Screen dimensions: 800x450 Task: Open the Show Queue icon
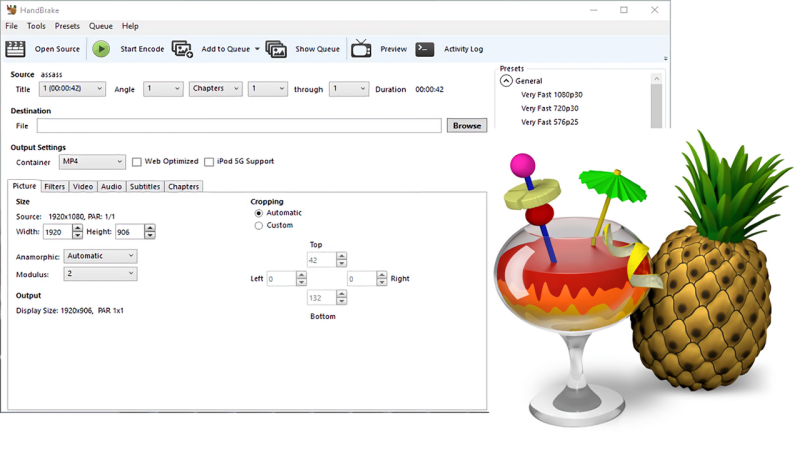276,49
